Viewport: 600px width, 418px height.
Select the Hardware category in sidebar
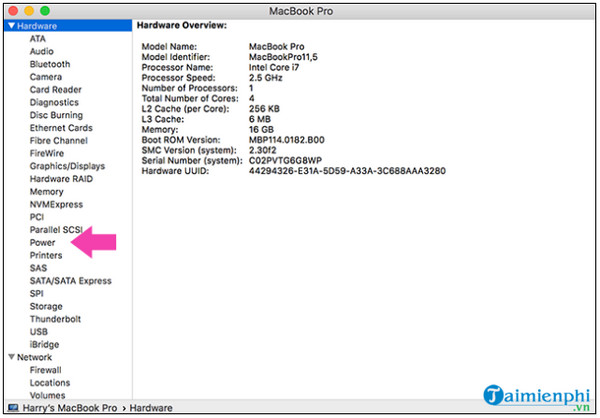[x=68, y=26]
